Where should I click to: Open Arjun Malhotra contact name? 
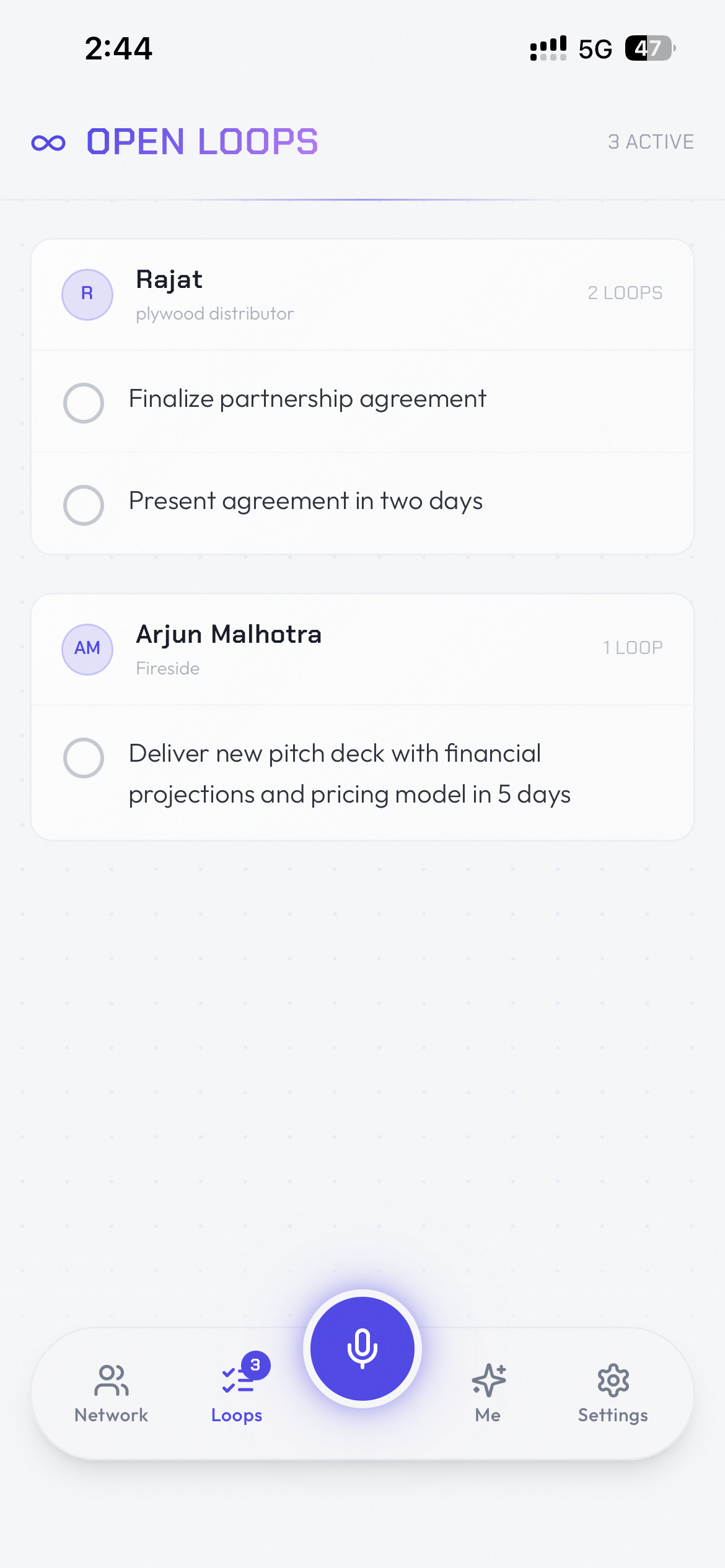pos(229,635)
